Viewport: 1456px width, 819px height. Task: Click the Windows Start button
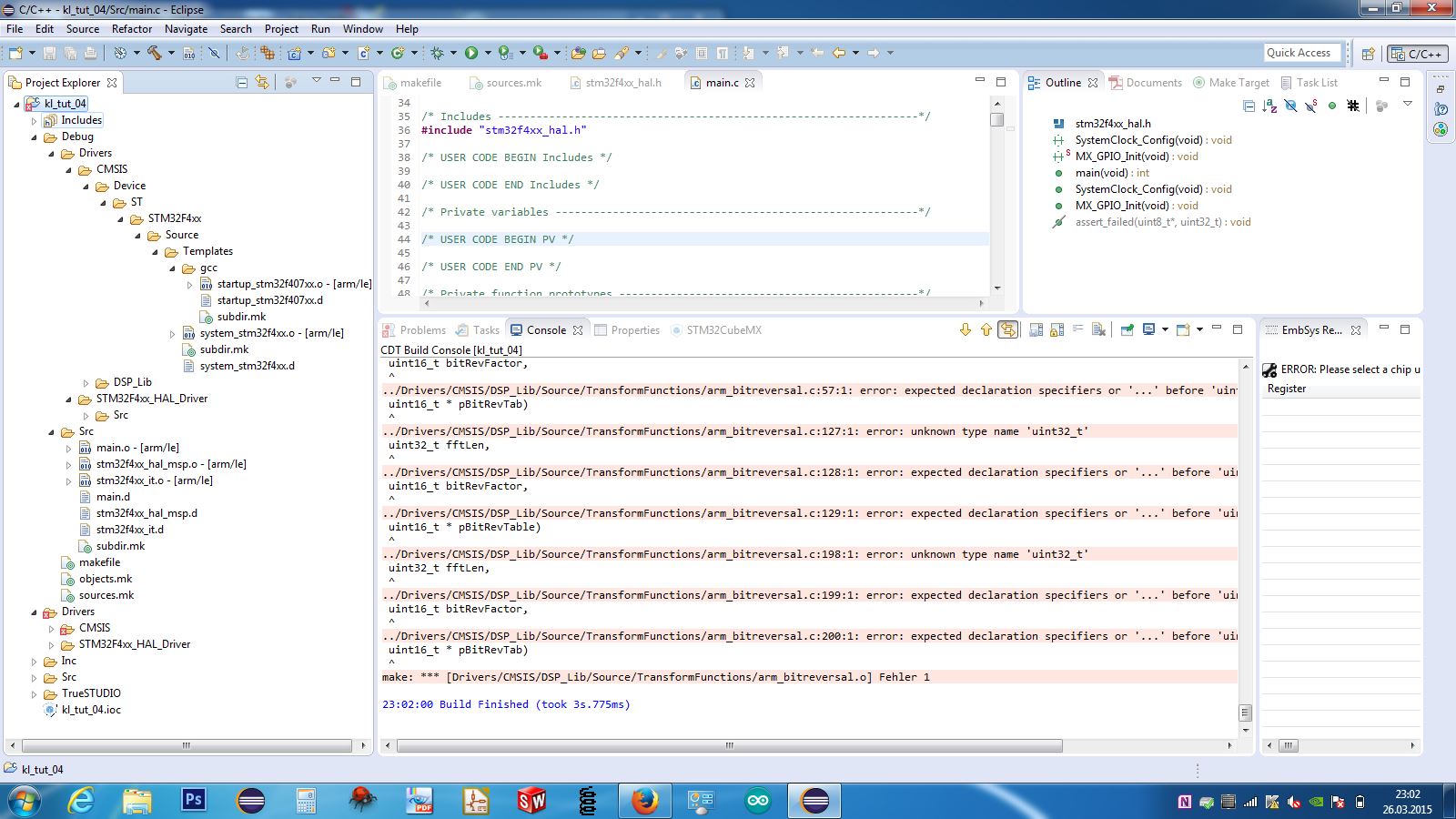[x=25, y=801]
